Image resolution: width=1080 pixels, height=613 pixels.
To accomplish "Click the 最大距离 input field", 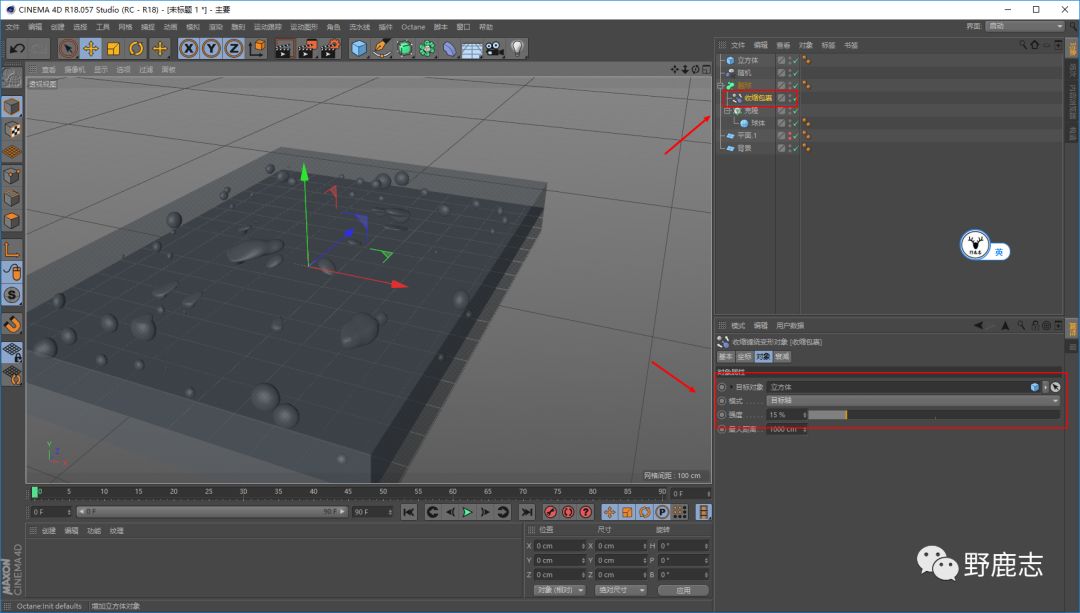I will click(x=785, y=429).
